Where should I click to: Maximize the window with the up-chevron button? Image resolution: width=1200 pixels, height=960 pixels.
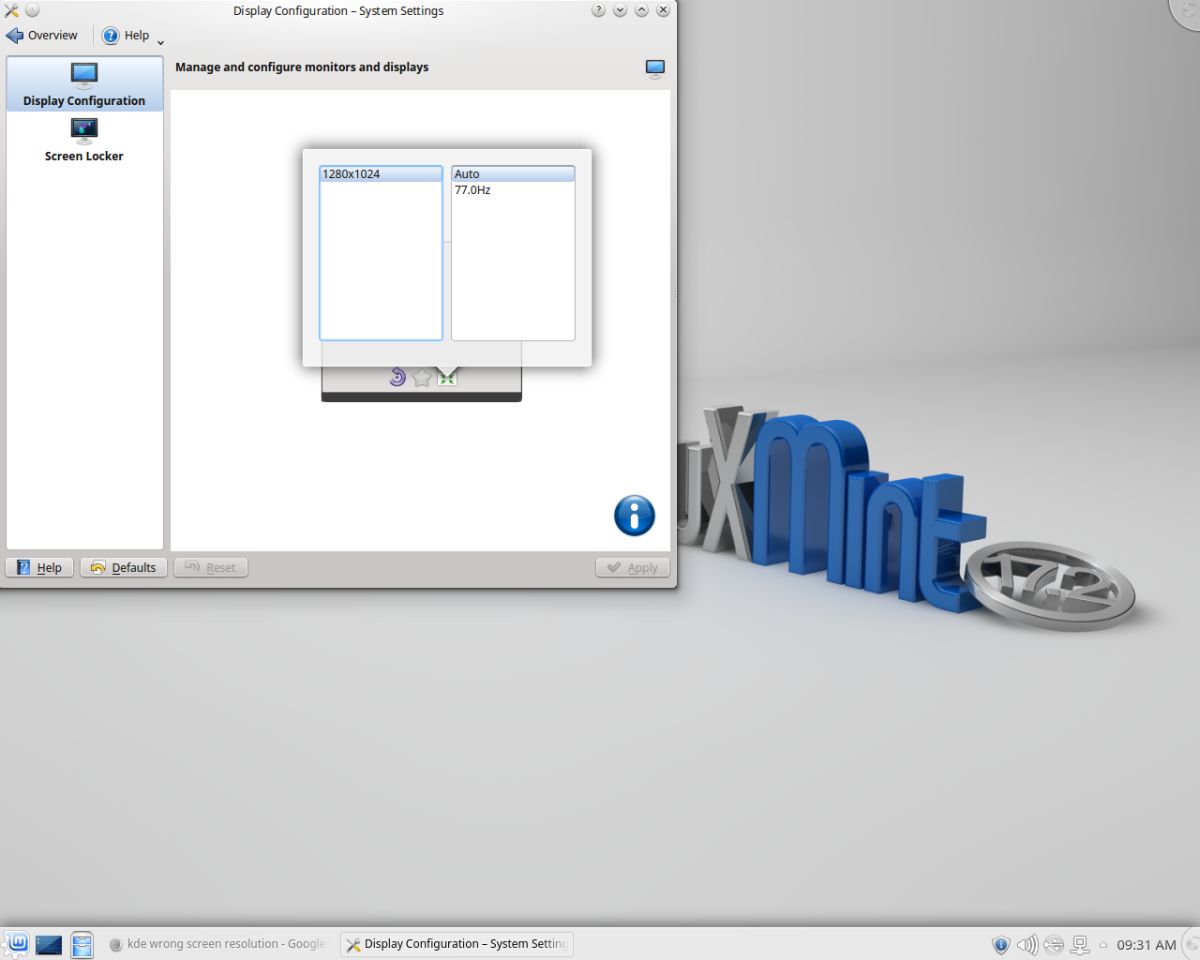tap(641, 11)
